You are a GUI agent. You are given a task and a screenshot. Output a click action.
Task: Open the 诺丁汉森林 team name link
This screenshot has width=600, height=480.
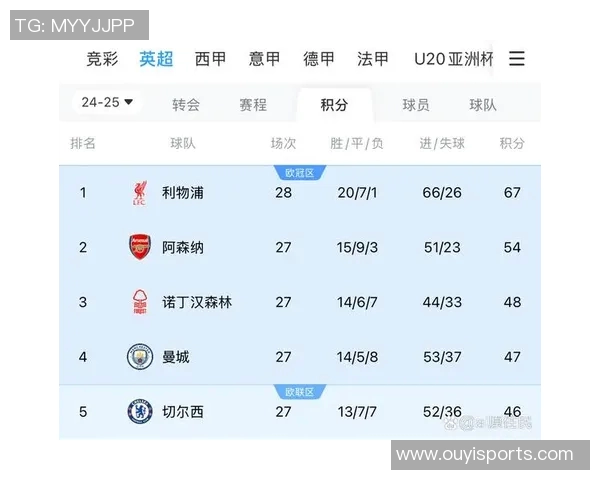click(197, 302)
